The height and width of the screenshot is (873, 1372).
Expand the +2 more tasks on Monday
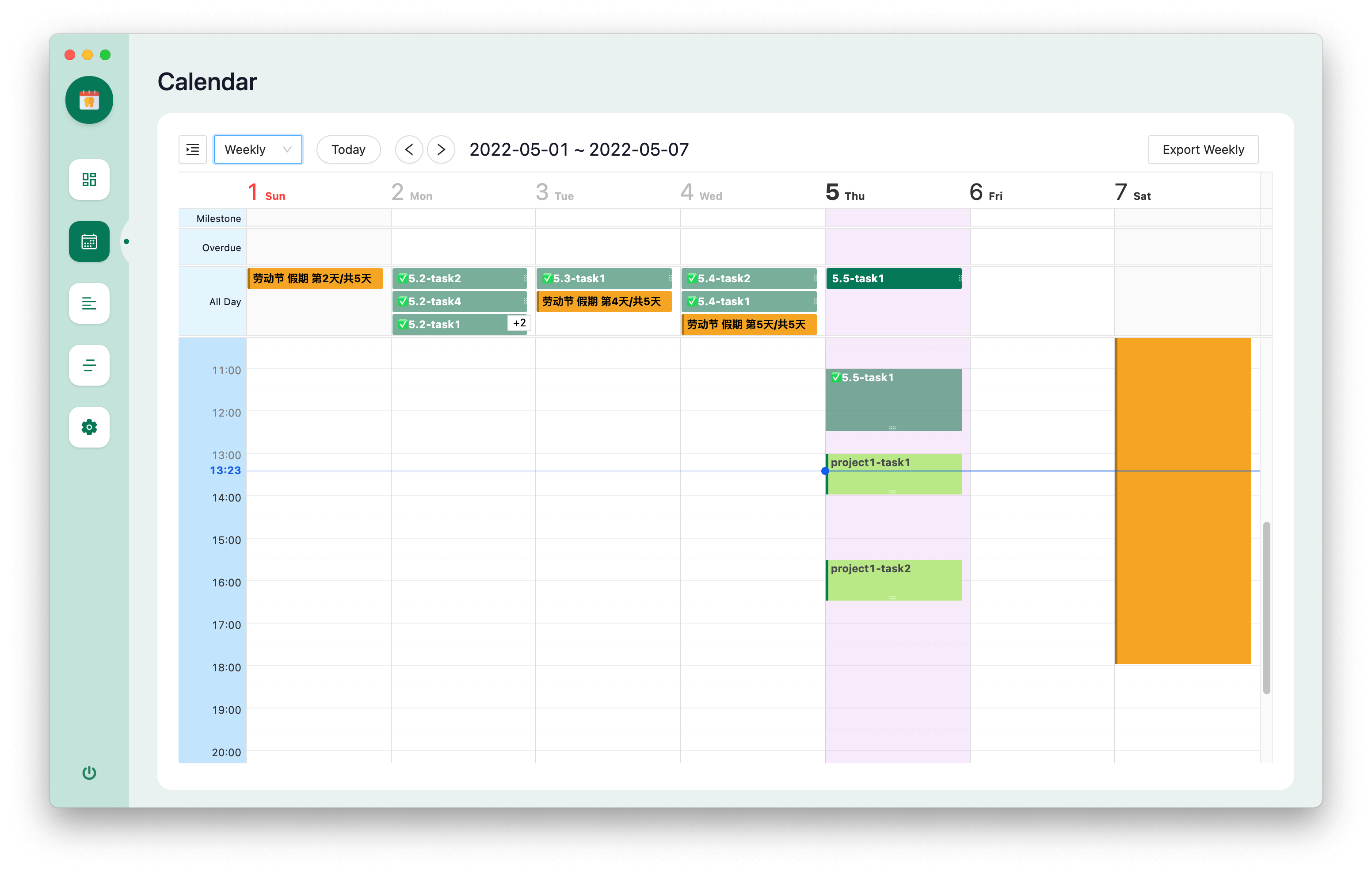click(519, 323)
